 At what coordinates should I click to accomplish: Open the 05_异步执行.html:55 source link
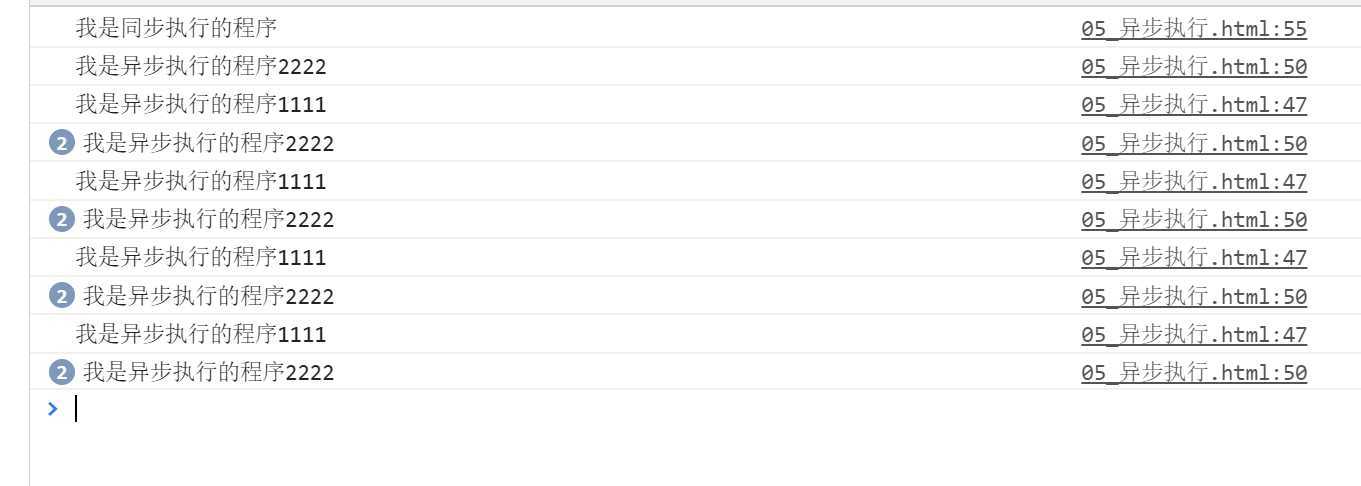coord(1194,29)
